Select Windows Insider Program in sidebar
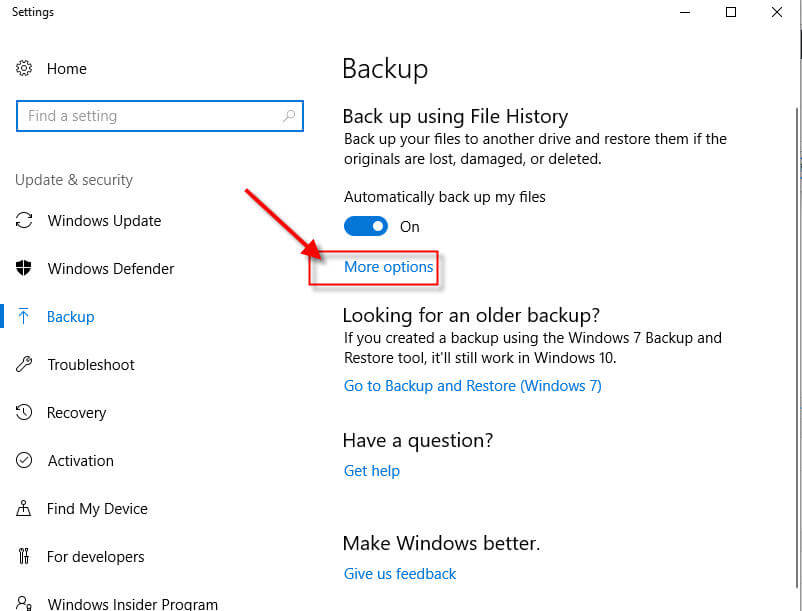Viewport: 802px width, 611px height. [132, 603]
